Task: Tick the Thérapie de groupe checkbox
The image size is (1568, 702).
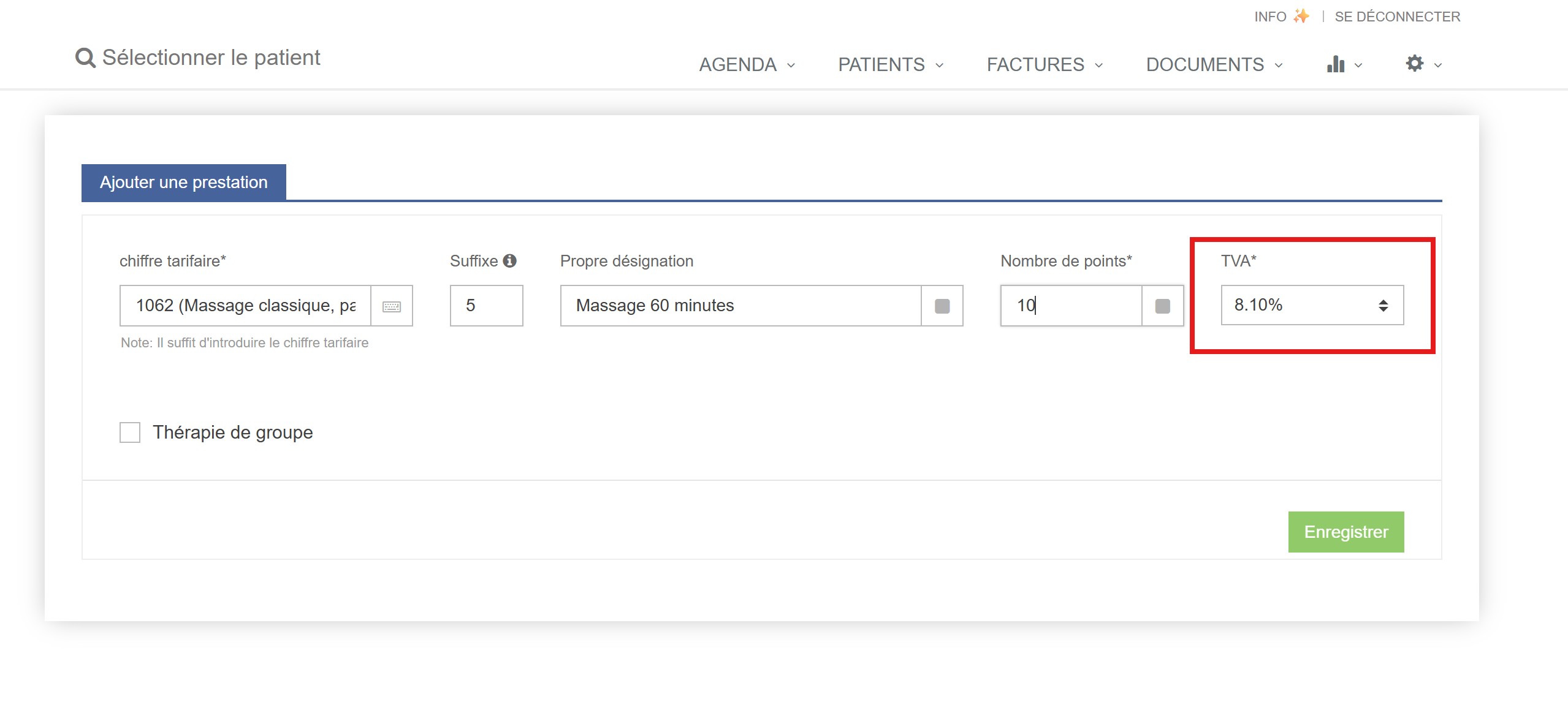Action: tap(130, 432)
